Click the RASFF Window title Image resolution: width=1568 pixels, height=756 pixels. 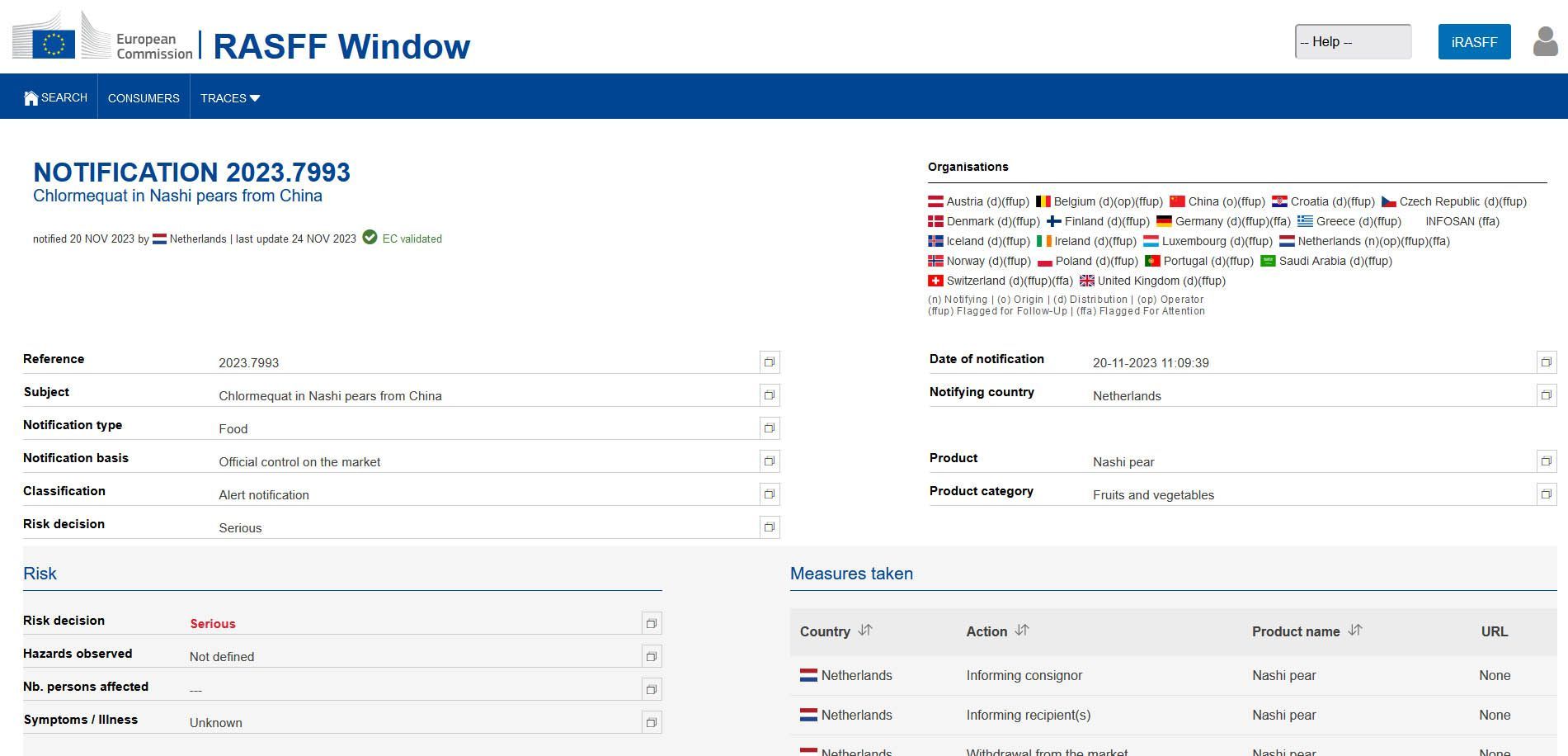[341, 46]
